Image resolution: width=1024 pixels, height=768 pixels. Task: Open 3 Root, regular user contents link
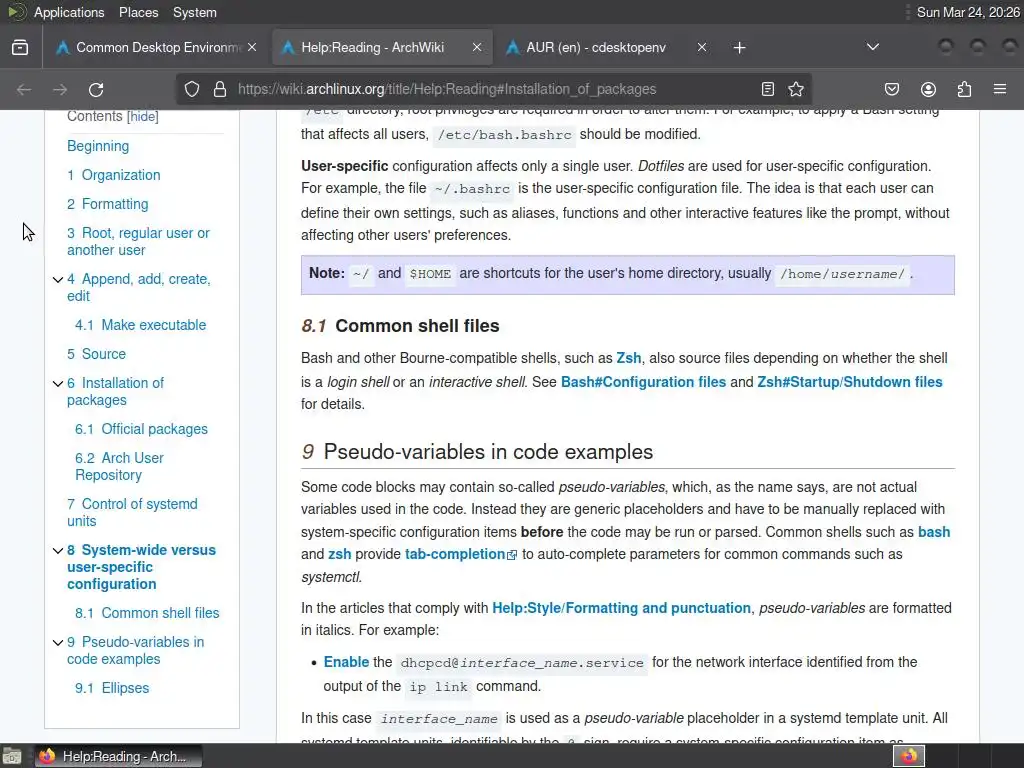138,242
